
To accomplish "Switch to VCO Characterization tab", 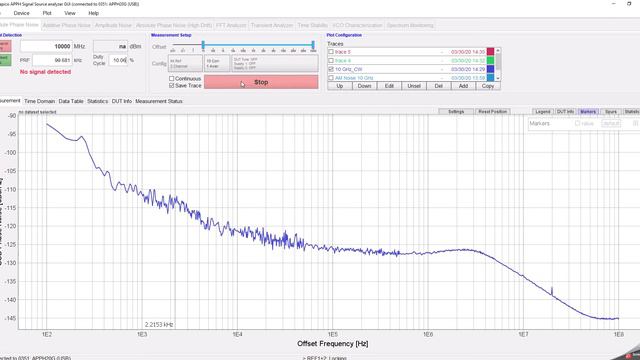I will (x=357, y=25).
